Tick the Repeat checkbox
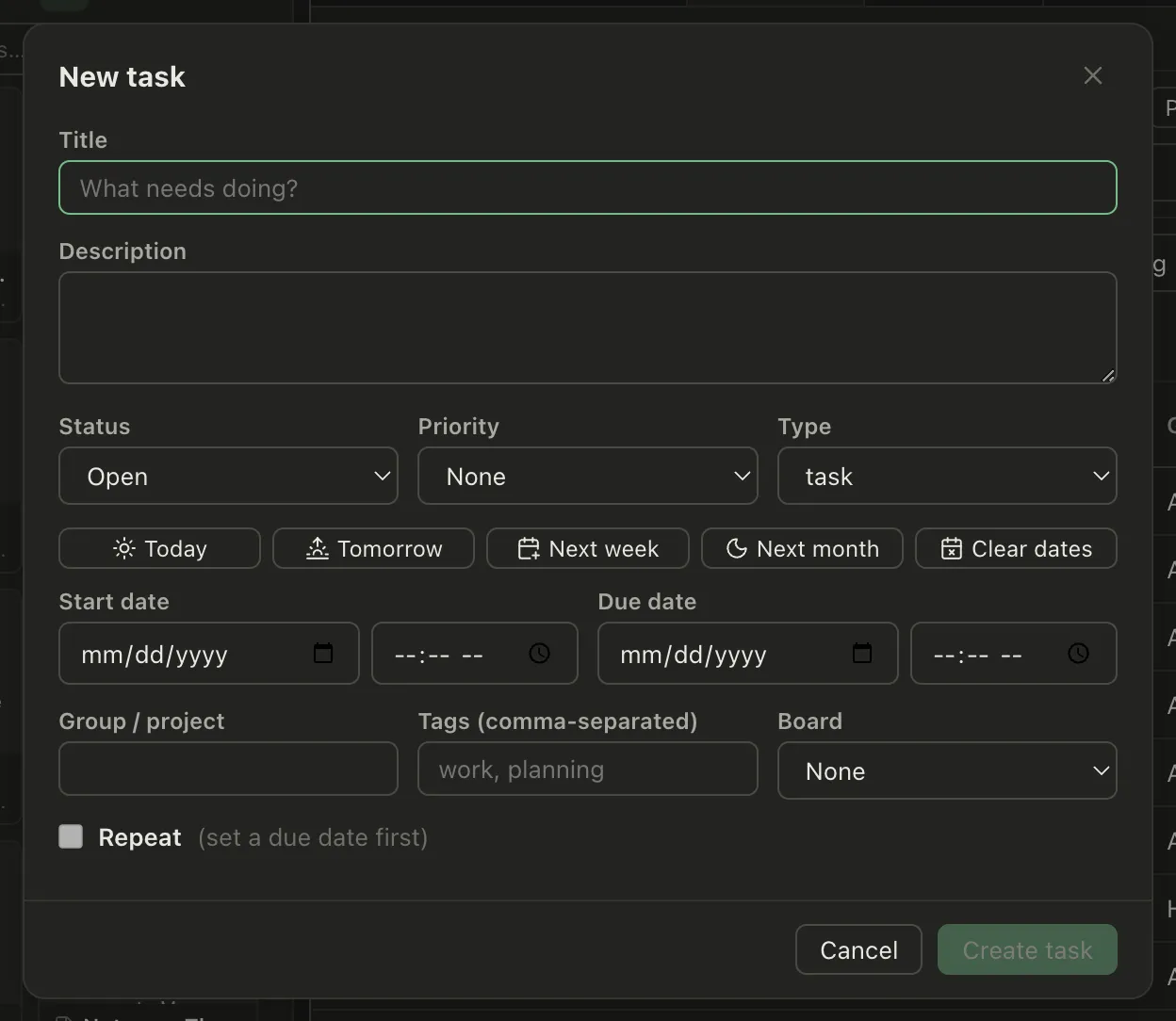The image size is (1176, 1021). [71, 836]
